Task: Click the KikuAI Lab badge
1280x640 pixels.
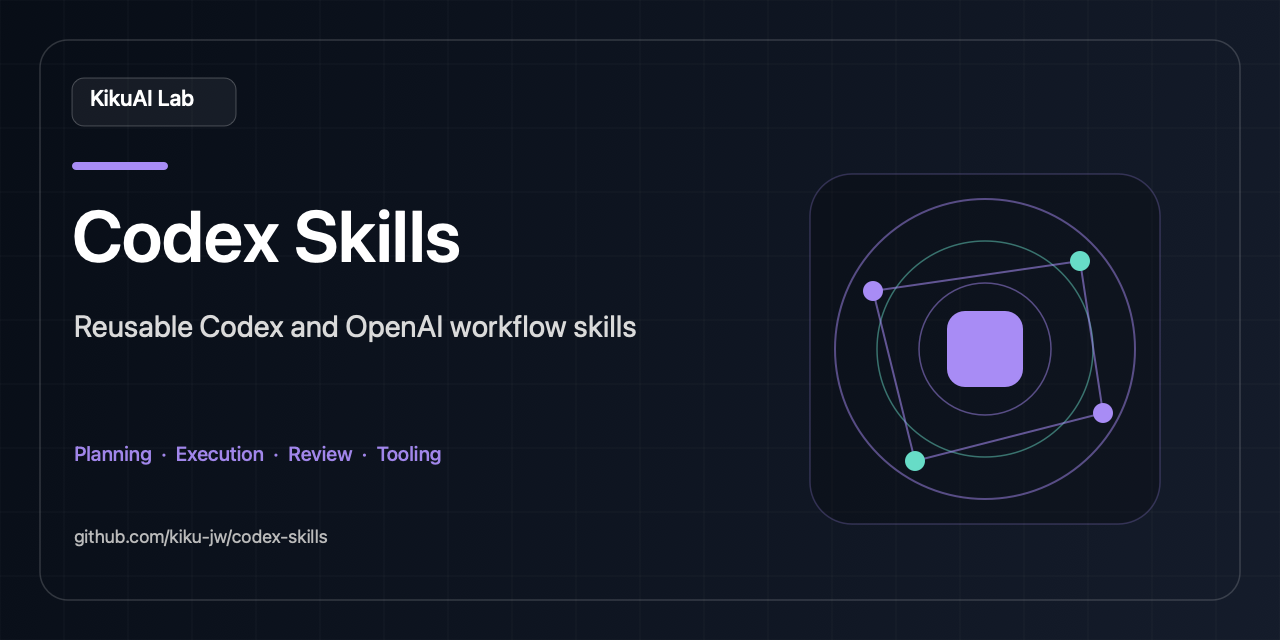Action: coord(154,102)
